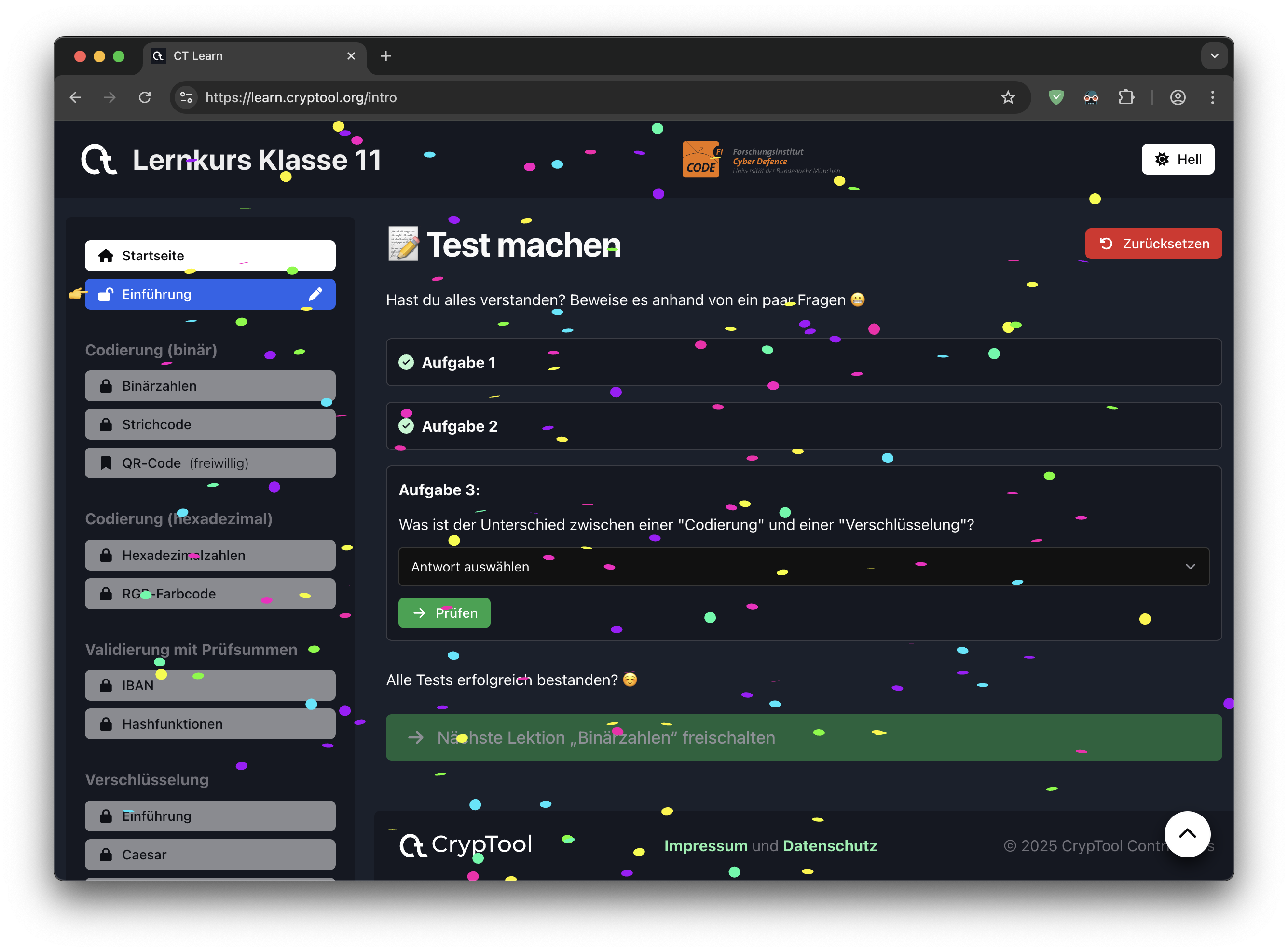Go to Startseite in the sidebar

(210, 256)
